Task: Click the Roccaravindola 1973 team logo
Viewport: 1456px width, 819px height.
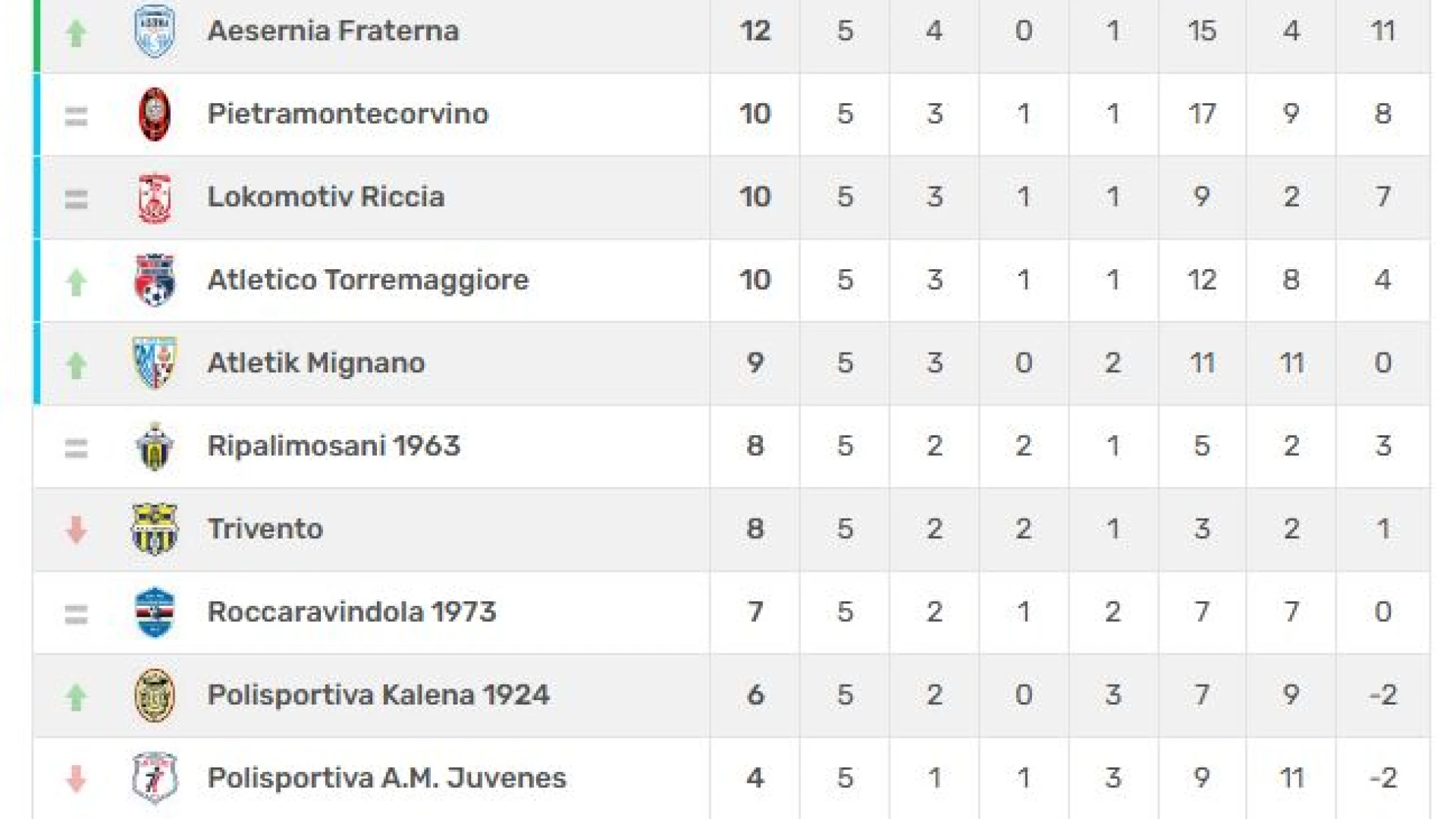Action: 155,612
